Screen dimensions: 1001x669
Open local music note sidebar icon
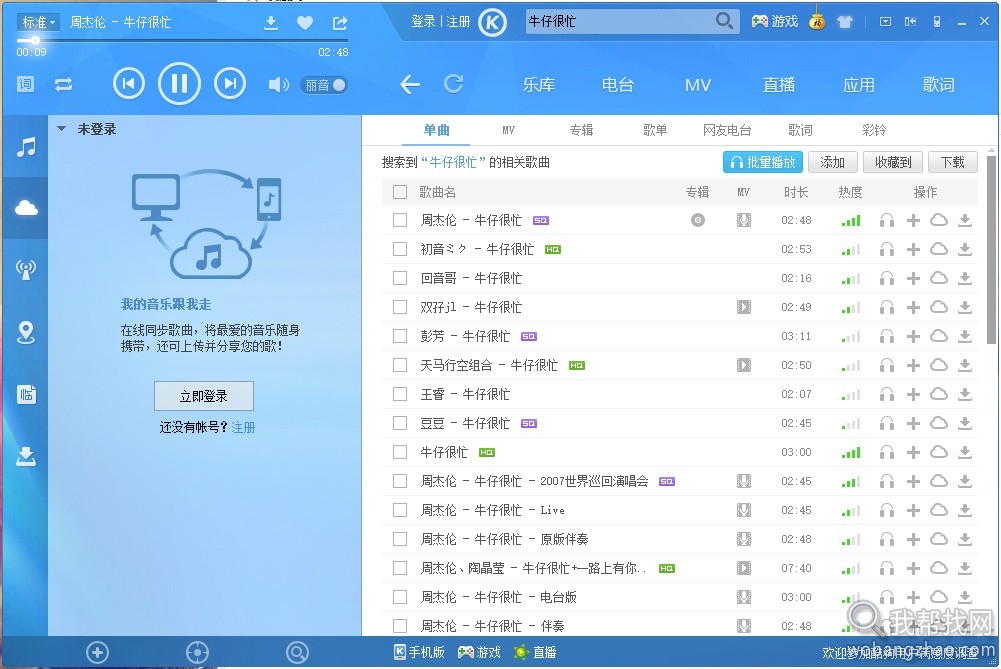[x=26, y=147]
